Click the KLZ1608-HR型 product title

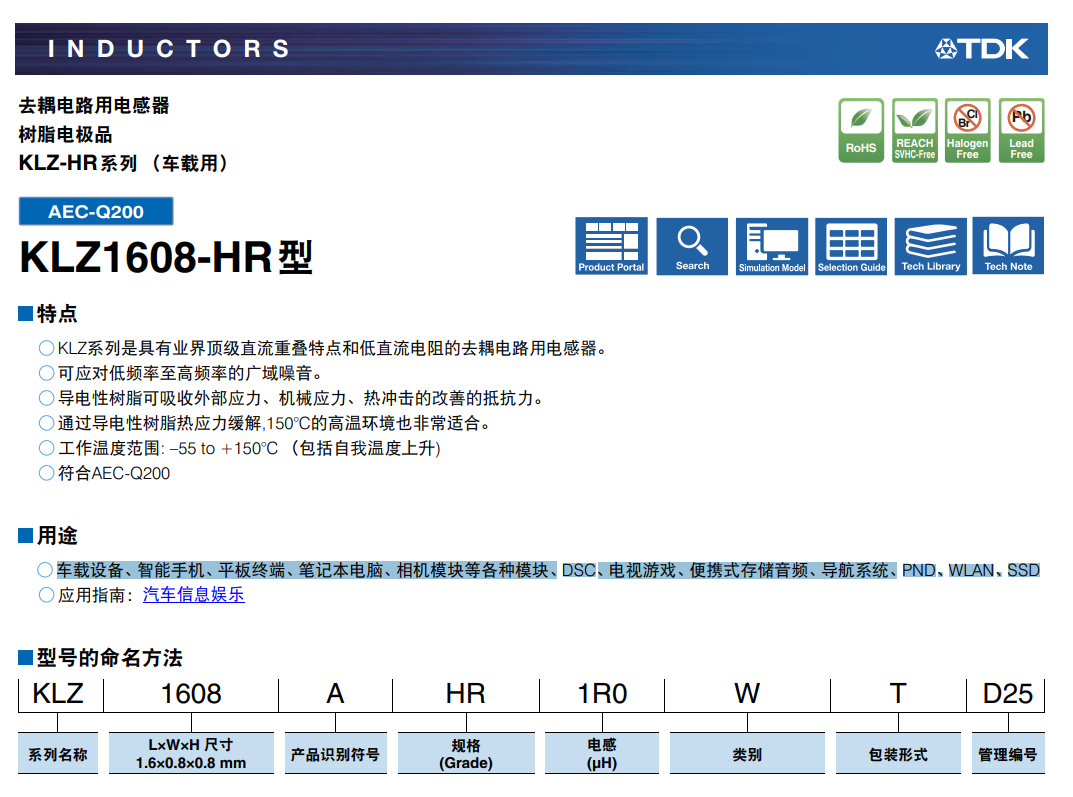click(166, 258)
